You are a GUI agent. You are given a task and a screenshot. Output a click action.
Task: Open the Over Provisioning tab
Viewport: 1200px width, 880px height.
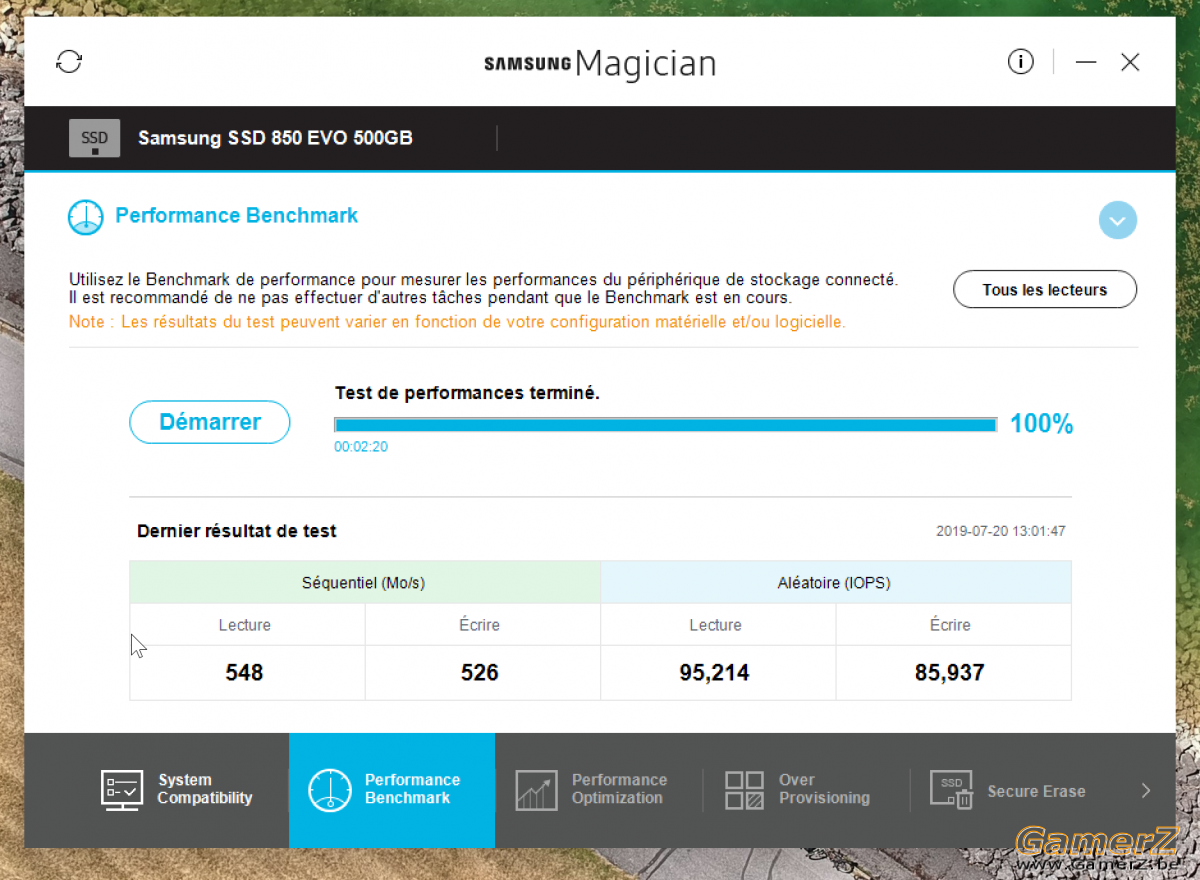(806, 790)
